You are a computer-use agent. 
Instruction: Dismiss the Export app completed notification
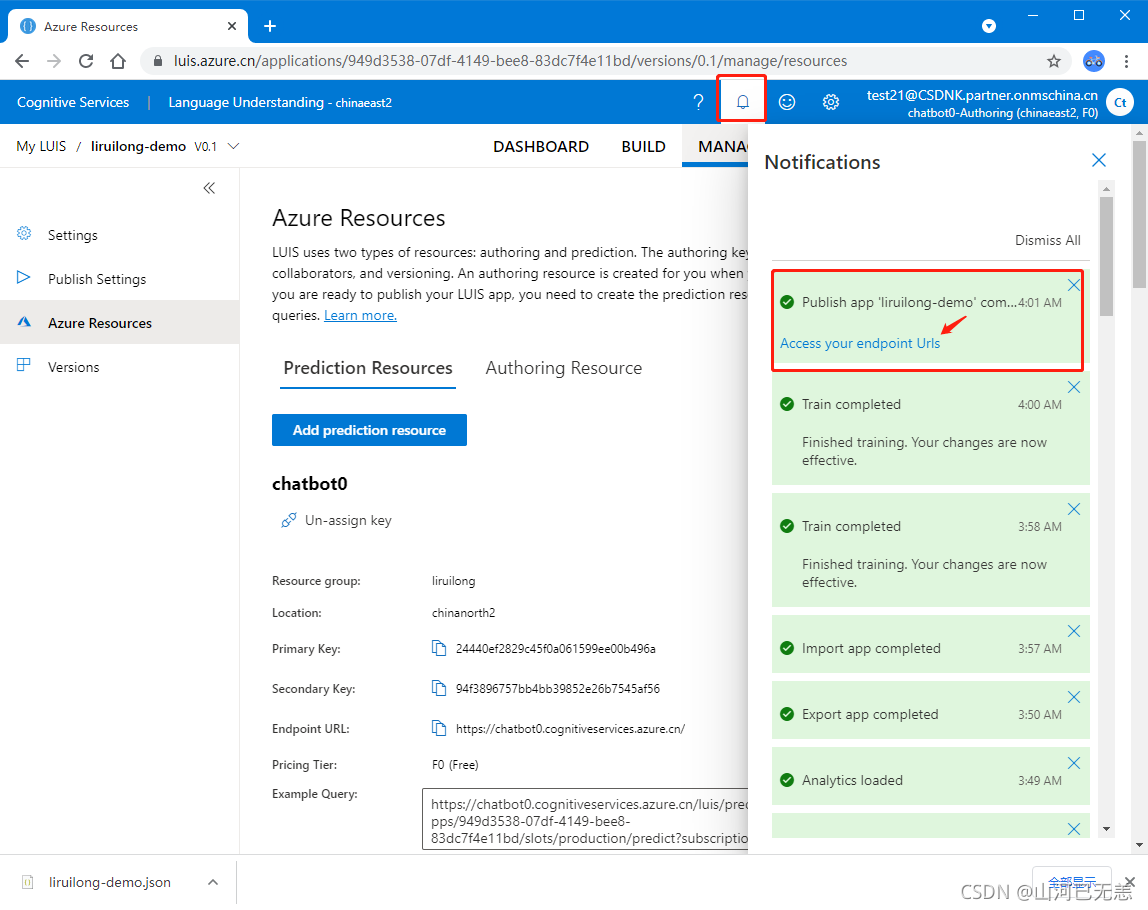1073,697
